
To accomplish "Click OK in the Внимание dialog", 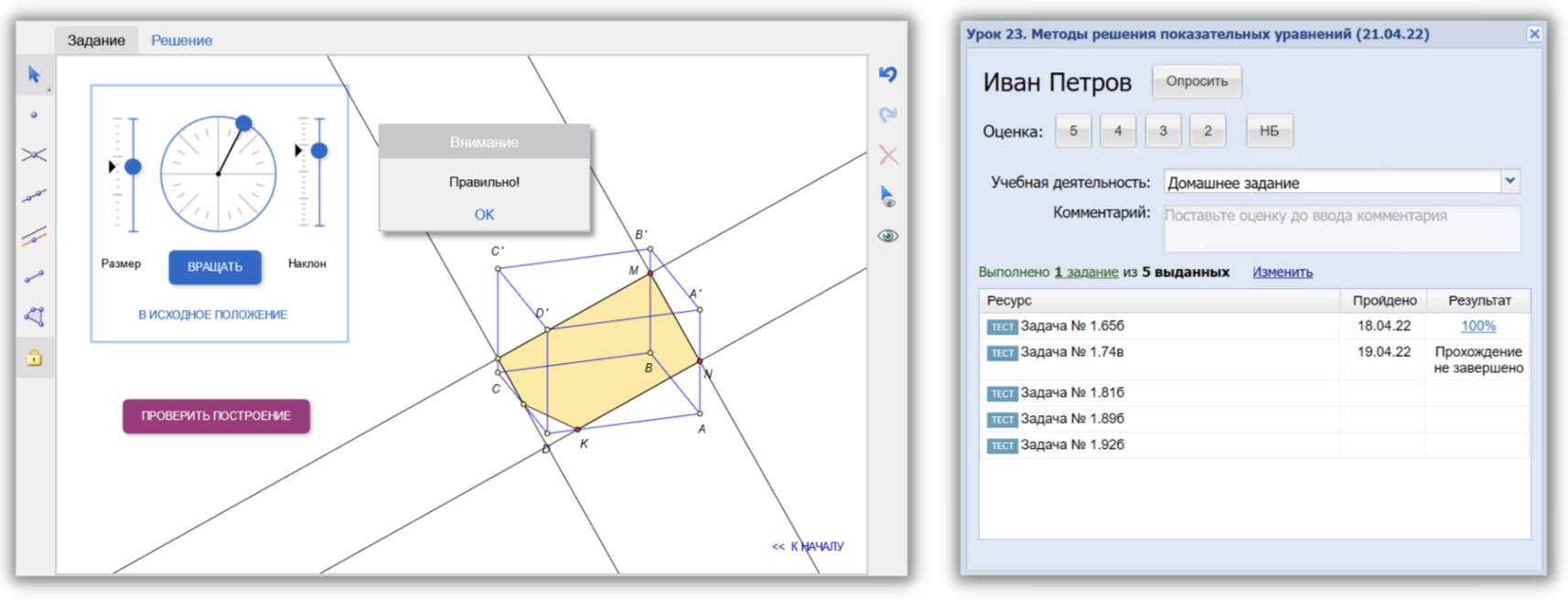I will [484, 214].
